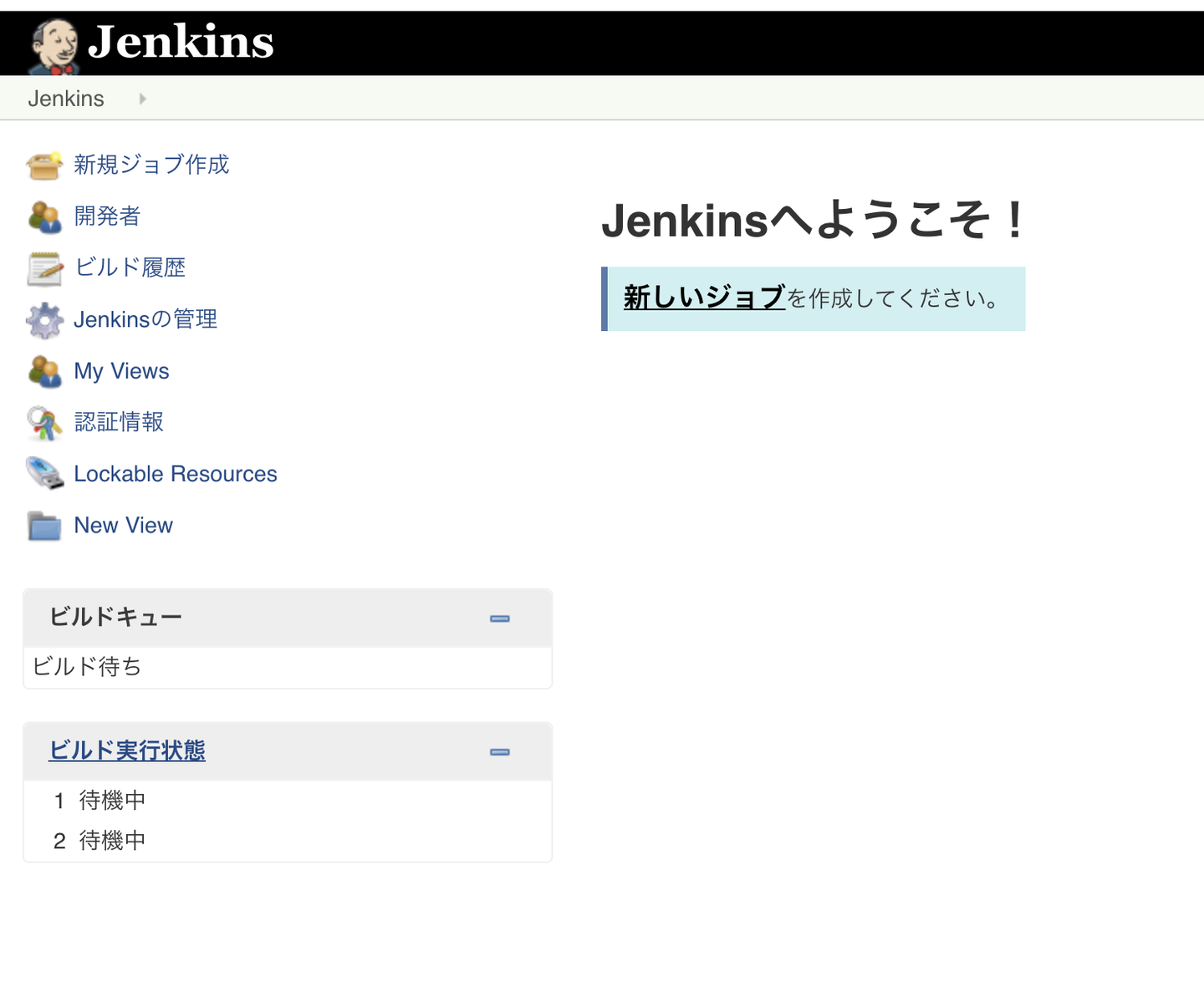Open the ビルド実行状態 header link
The width and height of the screenshot is (1204, 982).
[x=127, y=750]
